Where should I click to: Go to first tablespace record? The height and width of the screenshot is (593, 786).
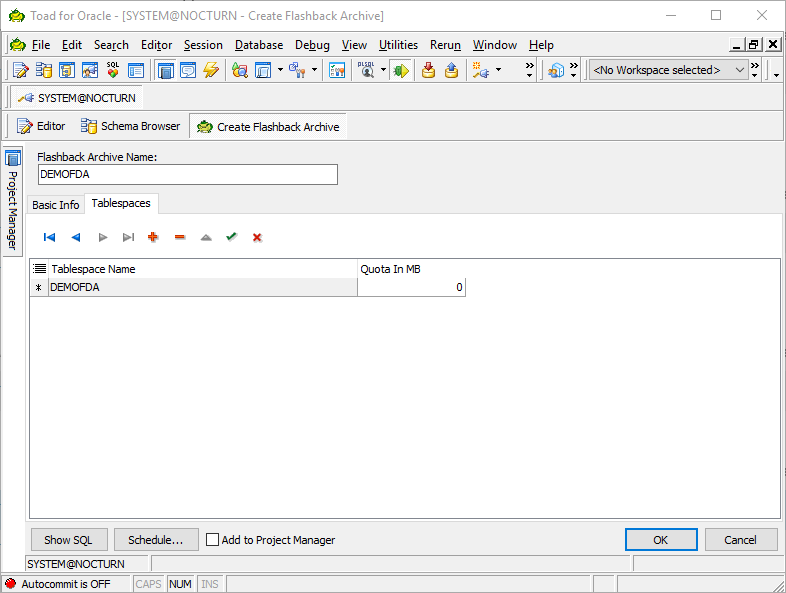tap(49, 237)
